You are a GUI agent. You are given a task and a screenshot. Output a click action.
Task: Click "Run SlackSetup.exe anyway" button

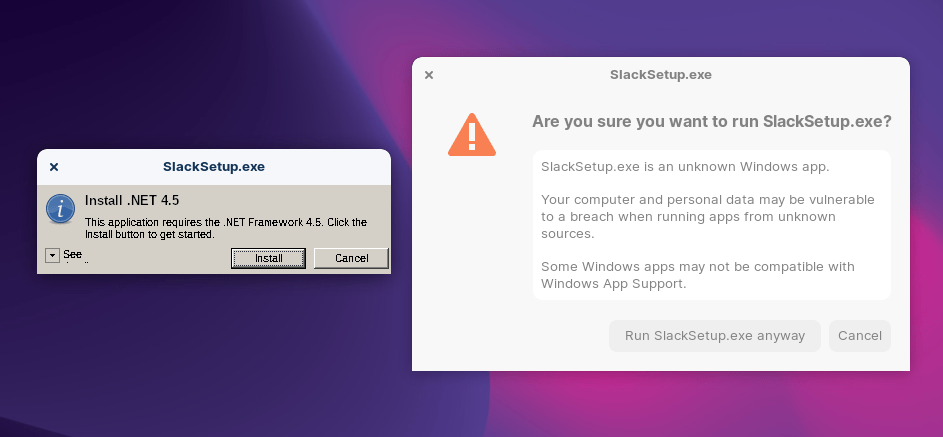pyautogui.click(x=714, y=336)
